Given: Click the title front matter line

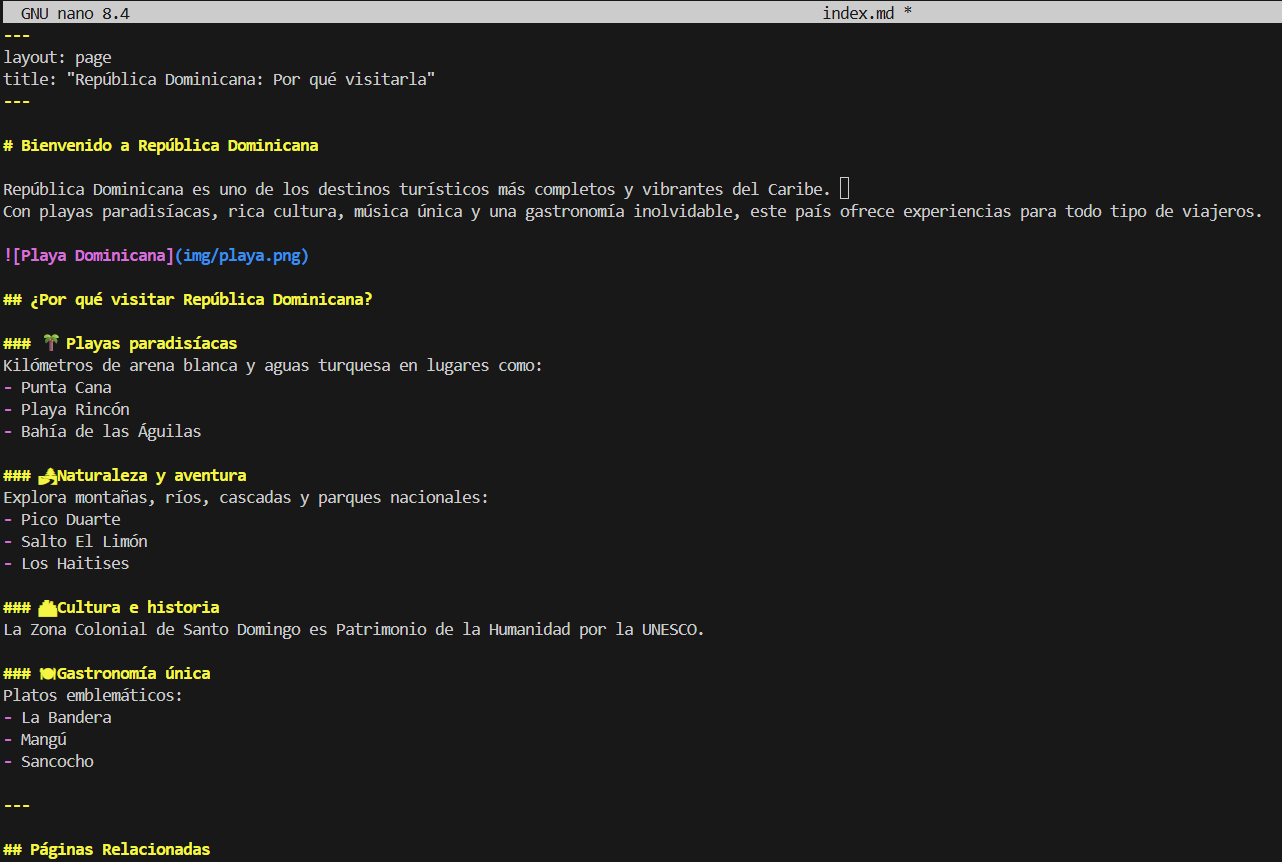Looking at the screenshot, I should tap(219, 80).
